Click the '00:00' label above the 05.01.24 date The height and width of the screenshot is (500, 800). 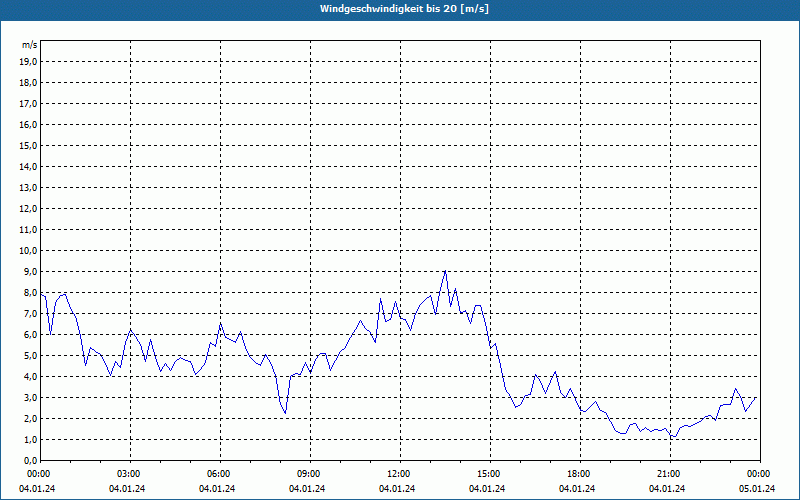759,474
